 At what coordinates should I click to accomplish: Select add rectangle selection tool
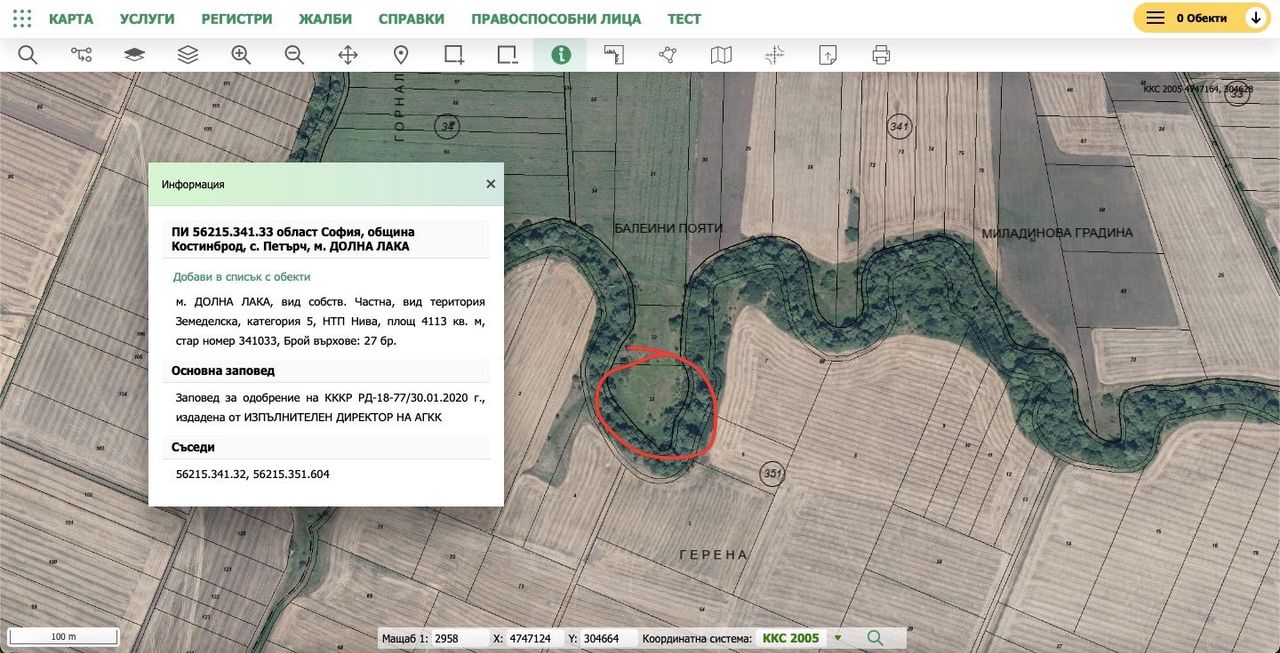454,55
